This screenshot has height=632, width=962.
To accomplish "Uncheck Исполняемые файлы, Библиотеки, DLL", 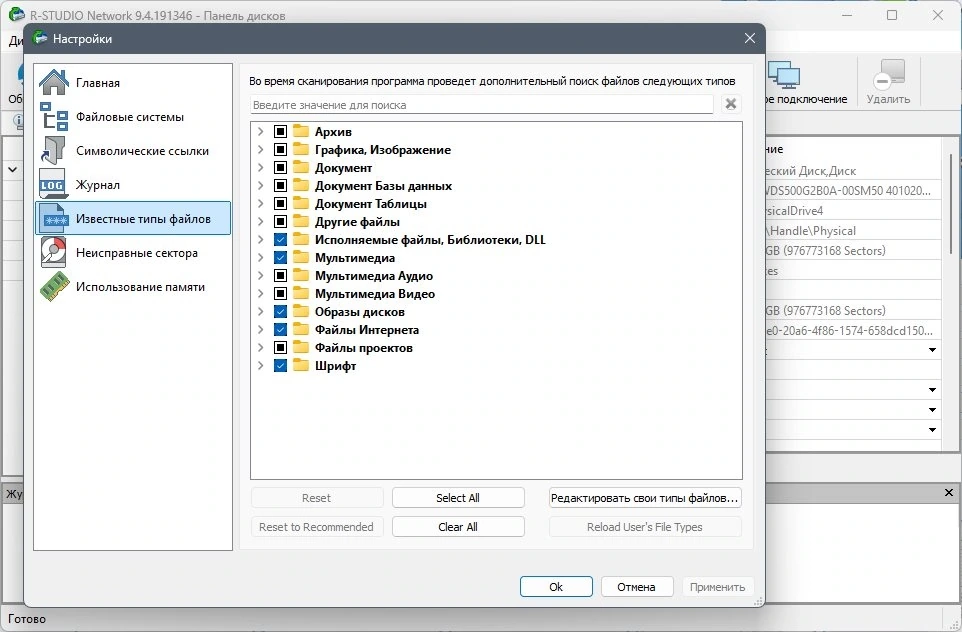I will click(280, 239).
